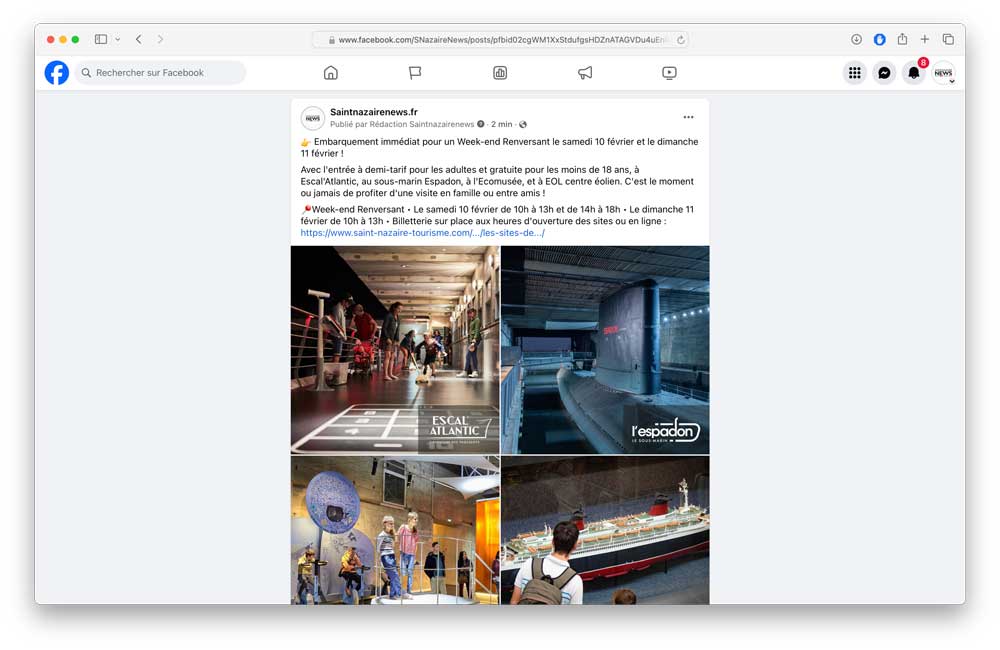Open Messenger chats icon

[x=884, y=73]
